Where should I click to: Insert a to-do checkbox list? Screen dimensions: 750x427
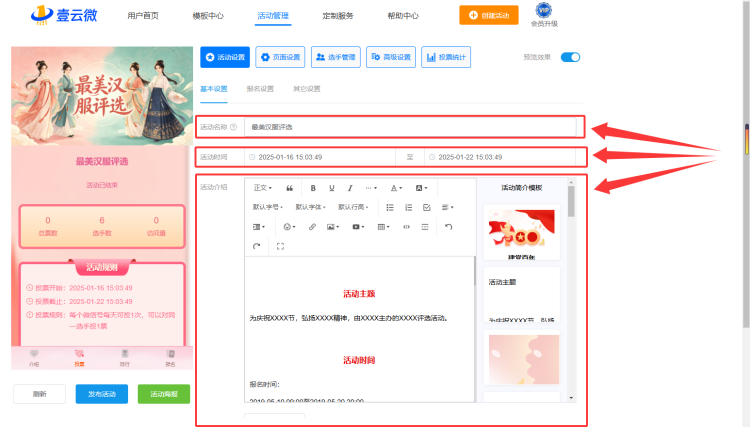point(427,207)
